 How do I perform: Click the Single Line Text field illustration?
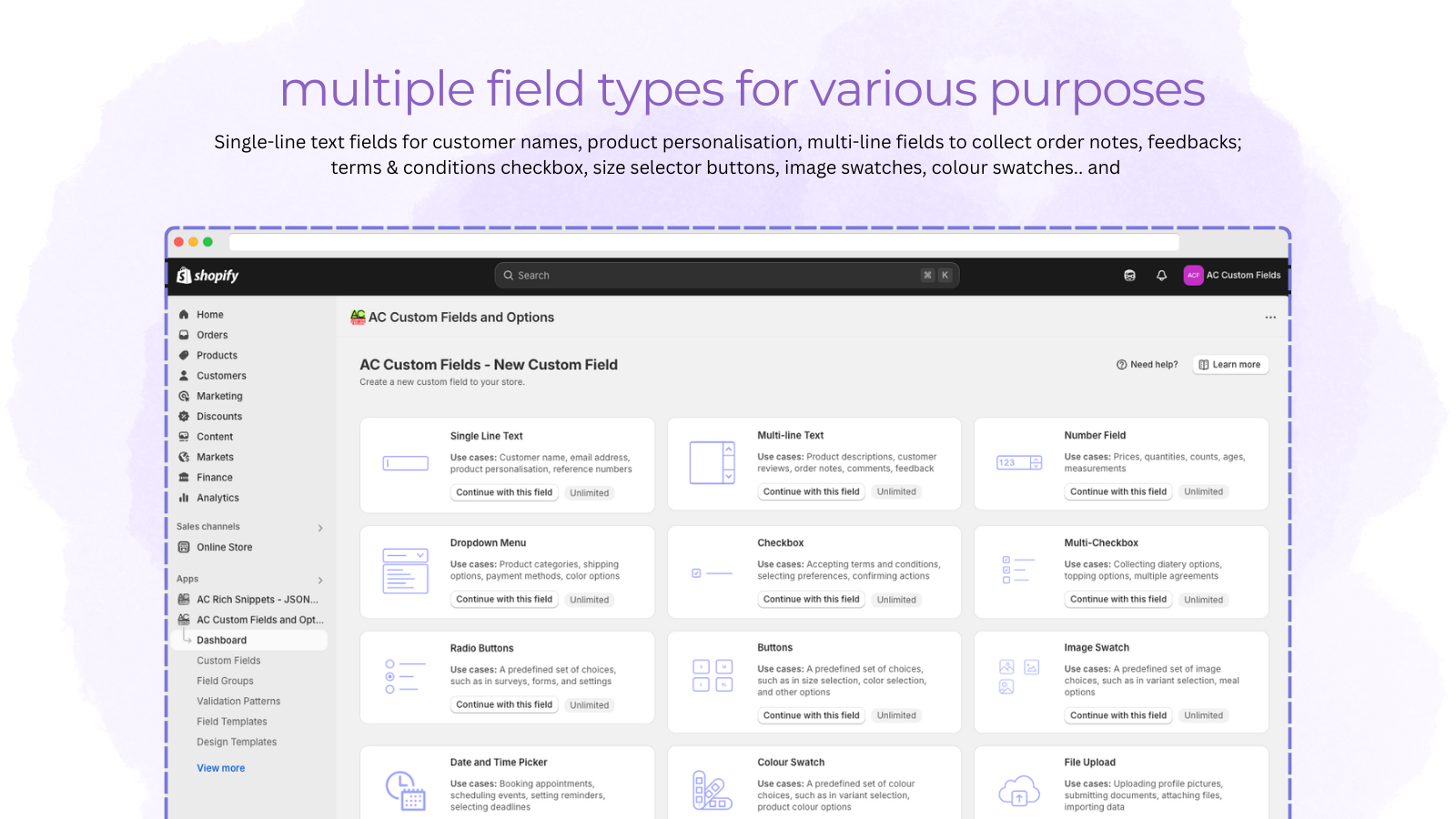(x=406, y=463)
